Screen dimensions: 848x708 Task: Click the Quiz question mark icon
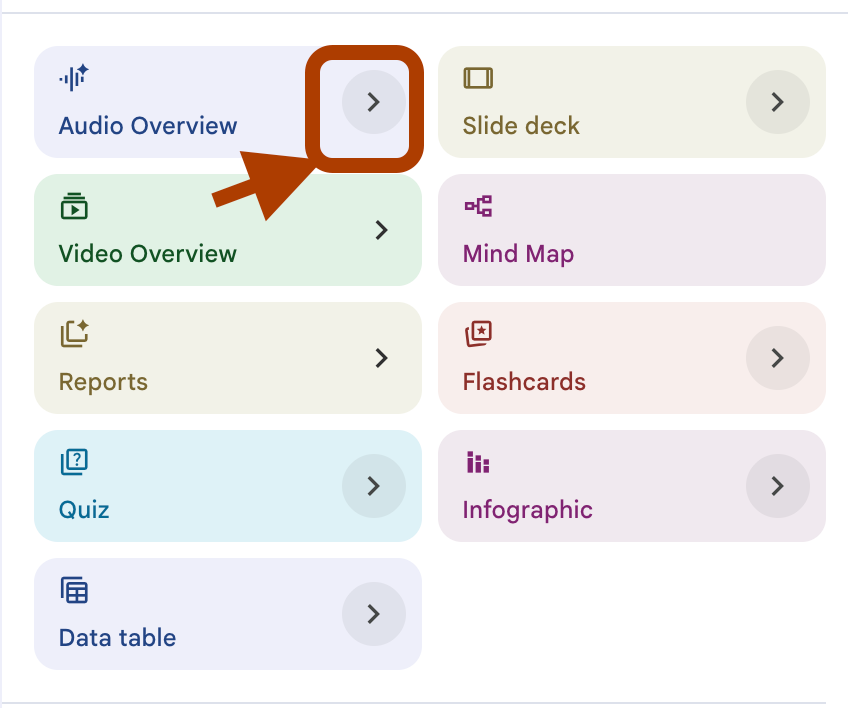(74, 462)
